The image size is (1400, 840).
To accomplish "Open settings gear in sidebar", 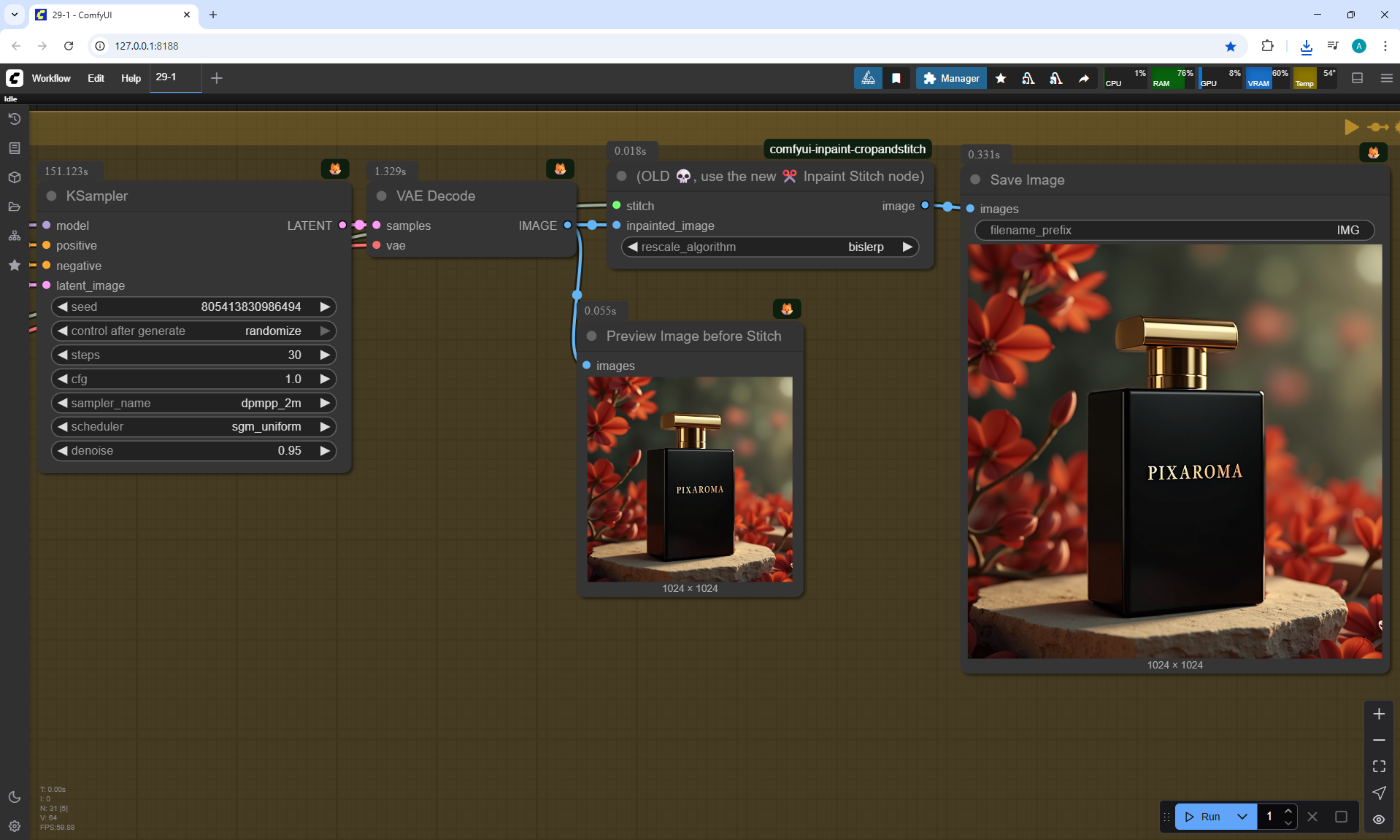I will [x=14, y=826].
